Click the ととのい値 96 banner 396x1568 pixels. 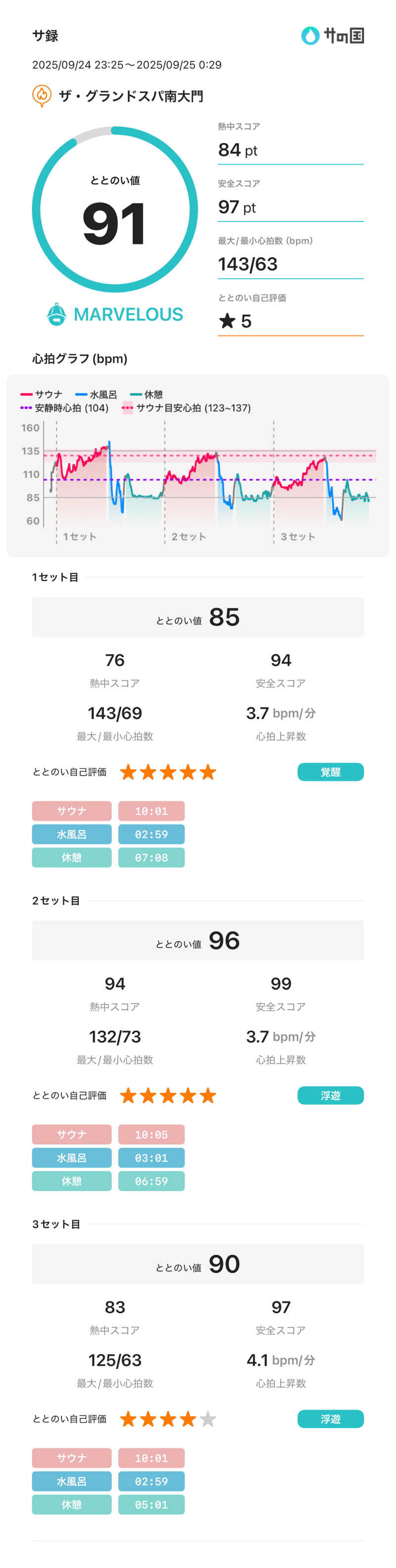pyautogui.click(x=198, y=941)
